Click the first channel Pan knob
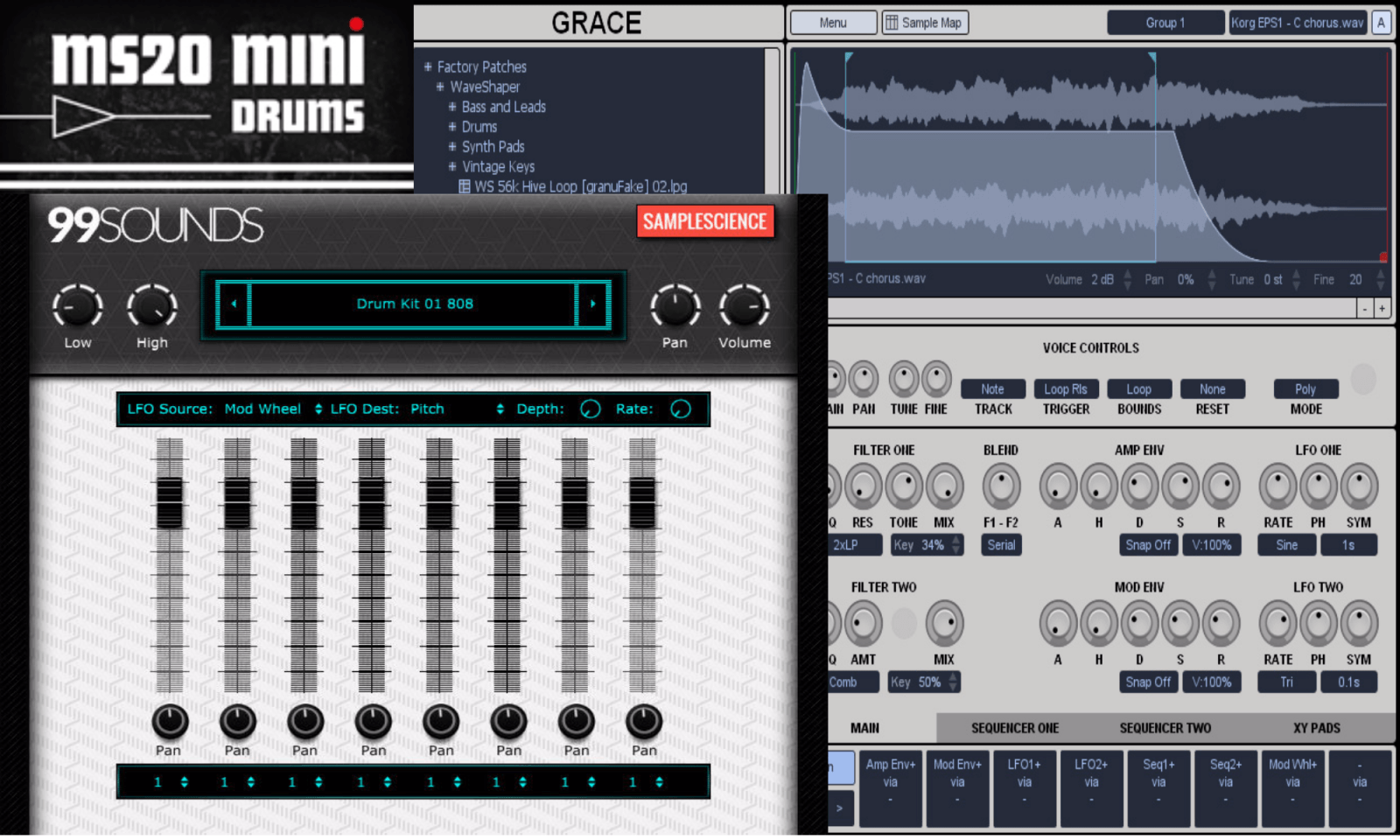The width and height of the screenshot is (1400, 840). [x=170, y=721]
